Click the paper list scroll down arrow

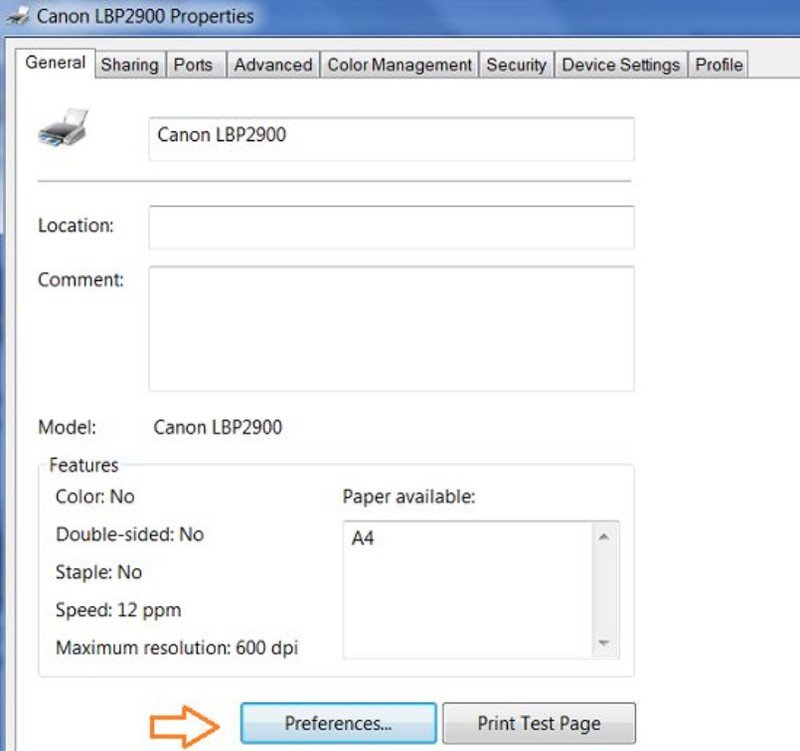point(603,642)
